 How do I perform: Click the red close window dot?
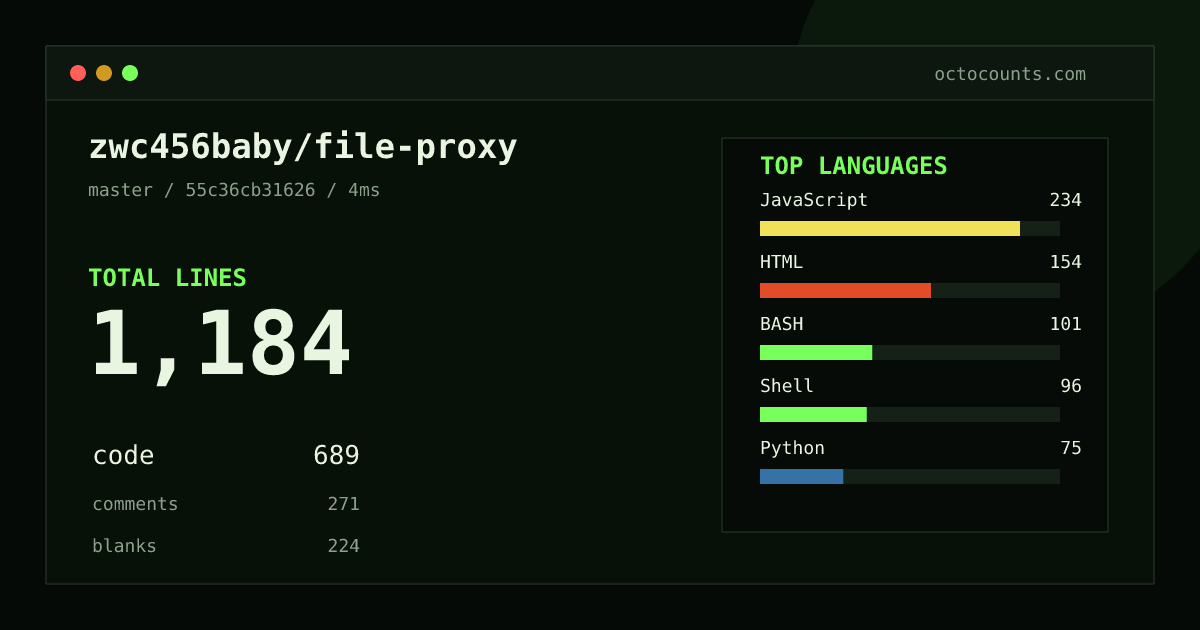(78, 73)
